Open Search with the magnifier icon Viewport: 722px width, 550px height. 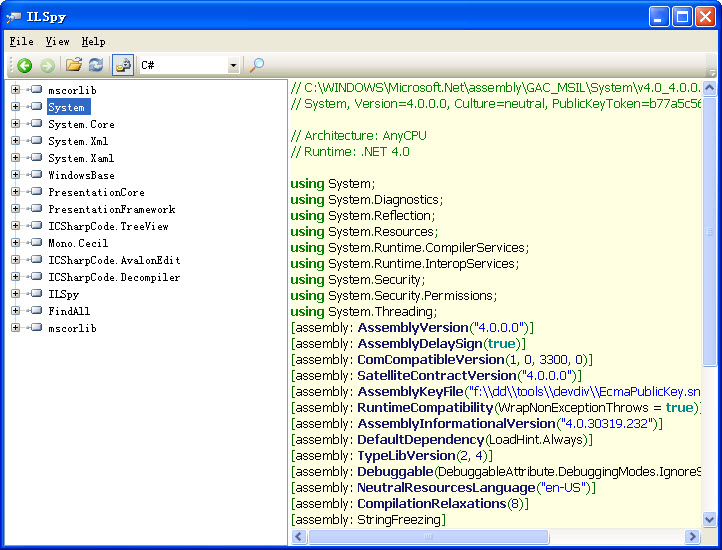pos(257,65)
